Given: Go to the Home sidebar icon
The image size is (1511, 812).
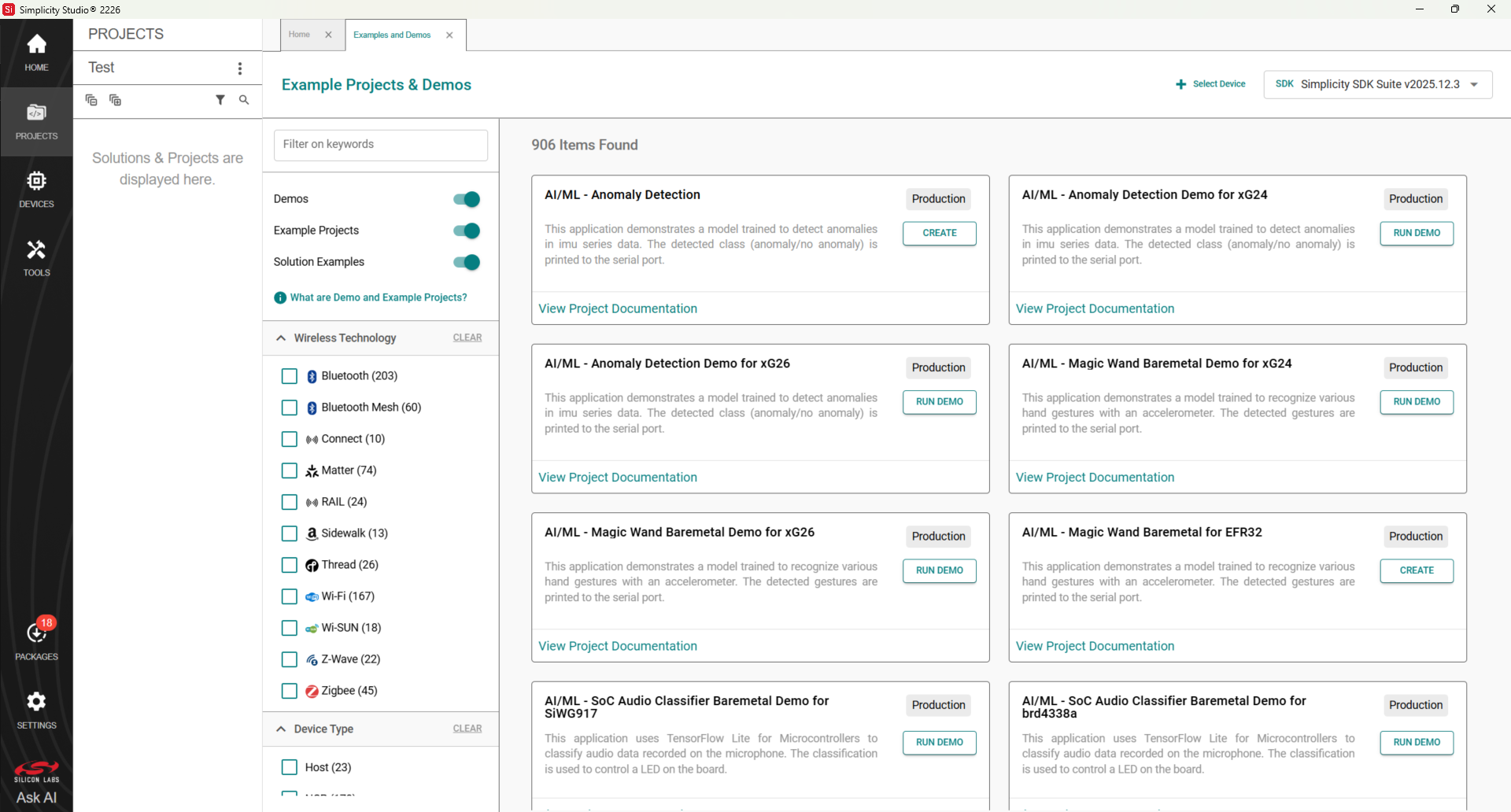Looking at the screenshot, I should (x=36, y=53).
